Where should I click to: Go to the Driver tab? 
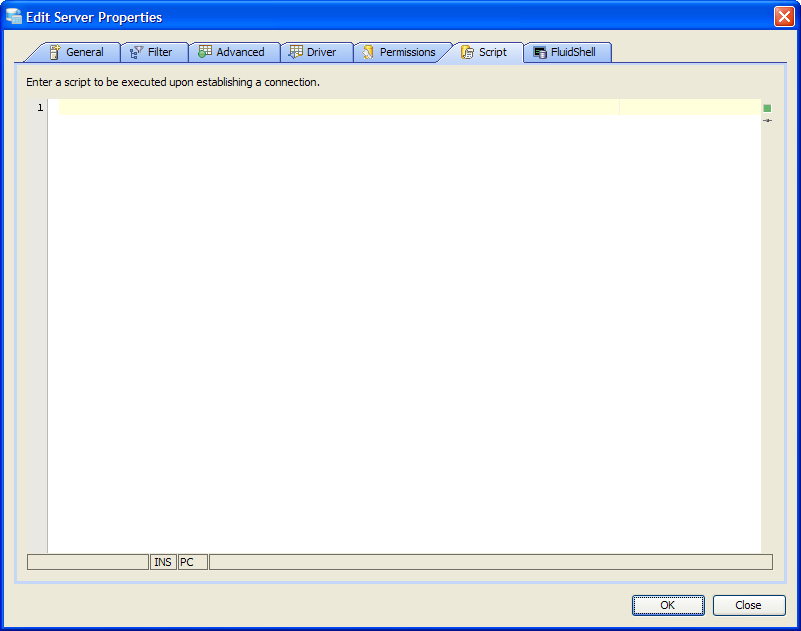click(x=317, y=52)
